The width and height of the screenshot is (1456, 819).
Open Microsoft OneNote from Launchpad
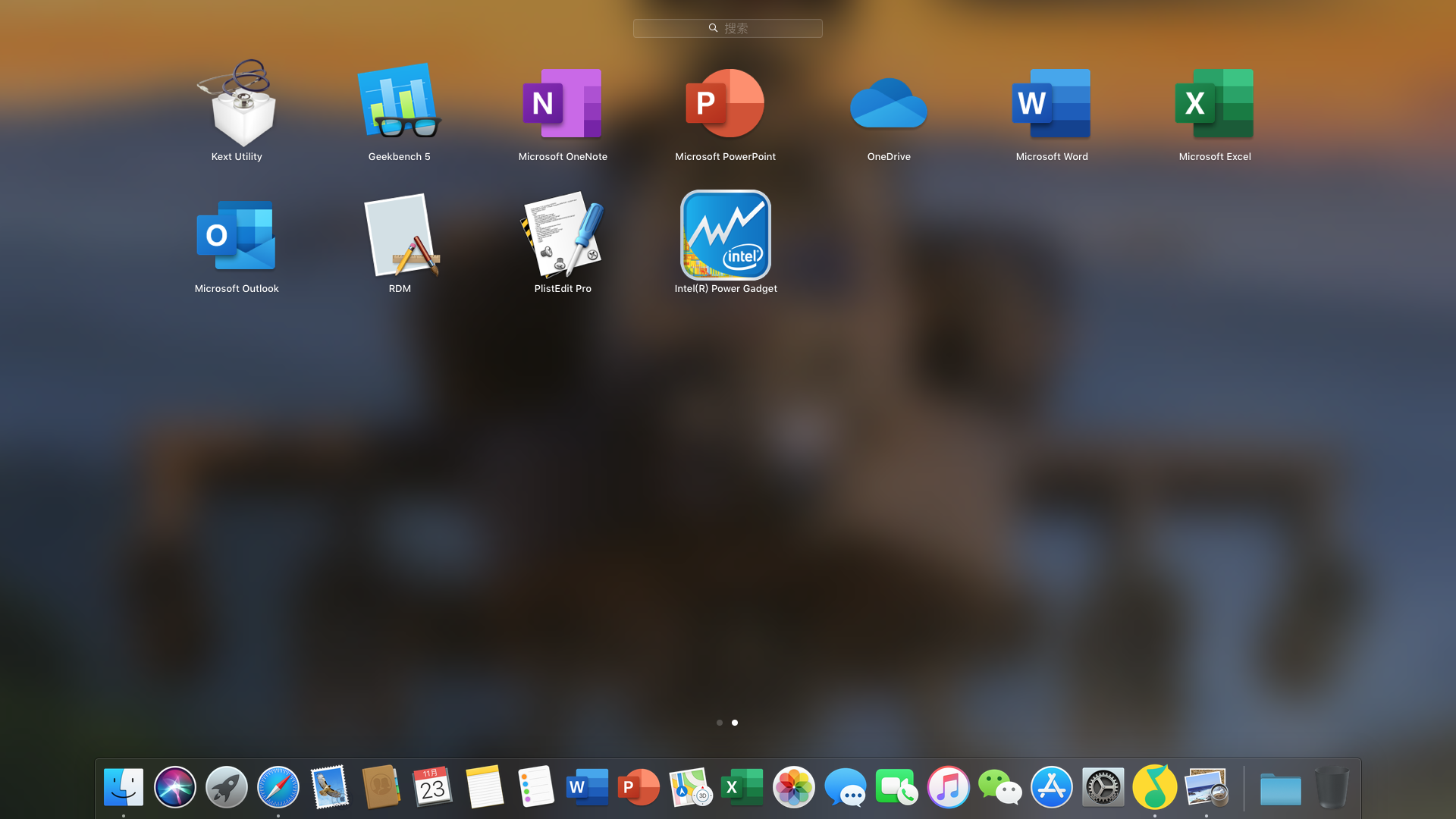tap(563, 105)
